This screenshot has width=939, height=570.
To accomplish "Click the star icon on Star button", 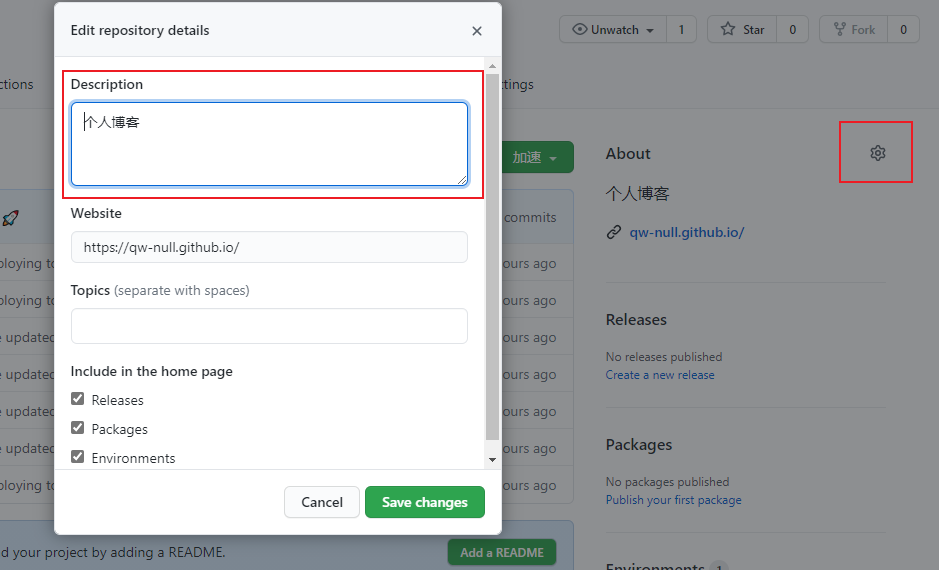I will point(728,29).
